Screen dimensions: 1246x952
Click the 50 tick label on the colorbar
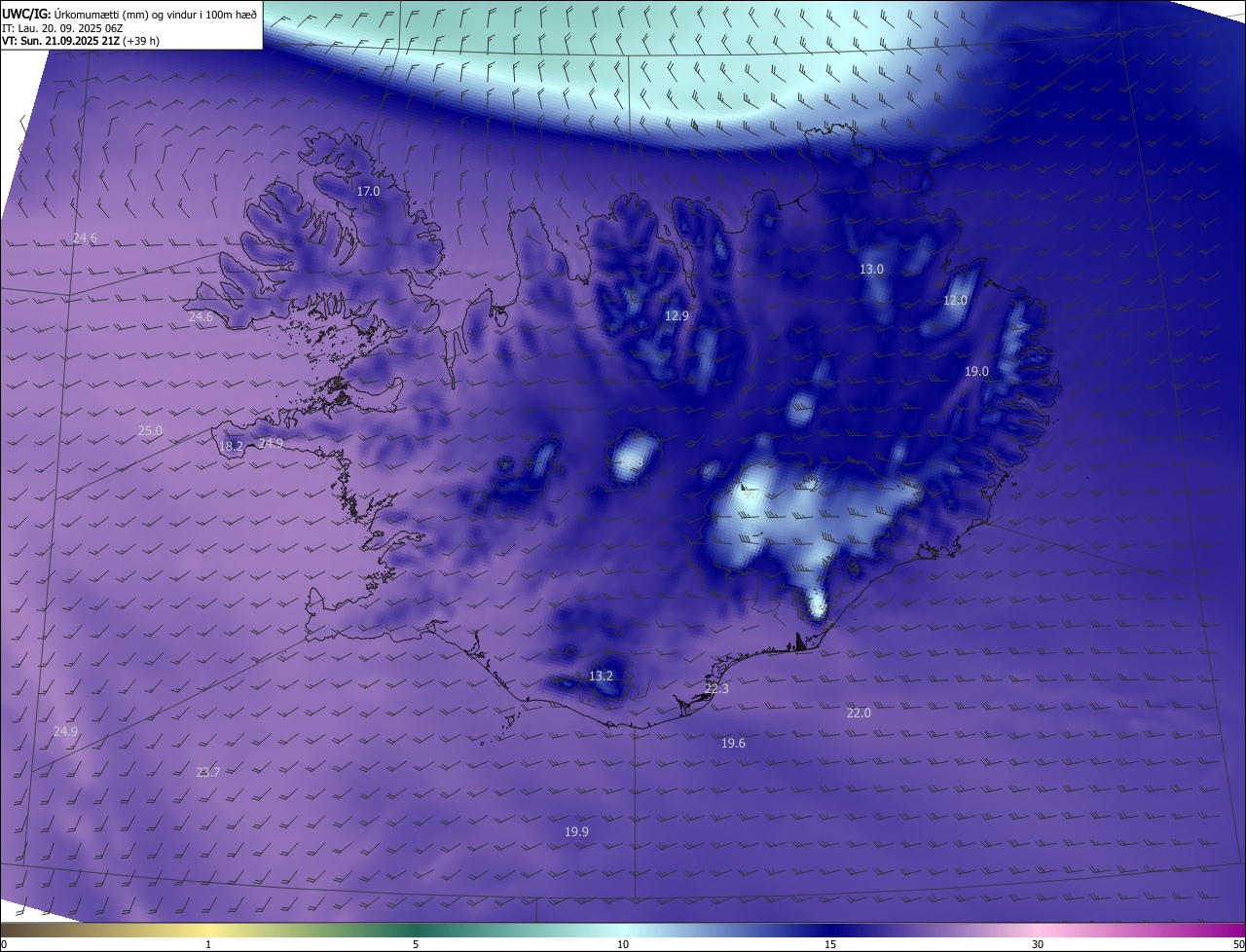[1238, 944]
